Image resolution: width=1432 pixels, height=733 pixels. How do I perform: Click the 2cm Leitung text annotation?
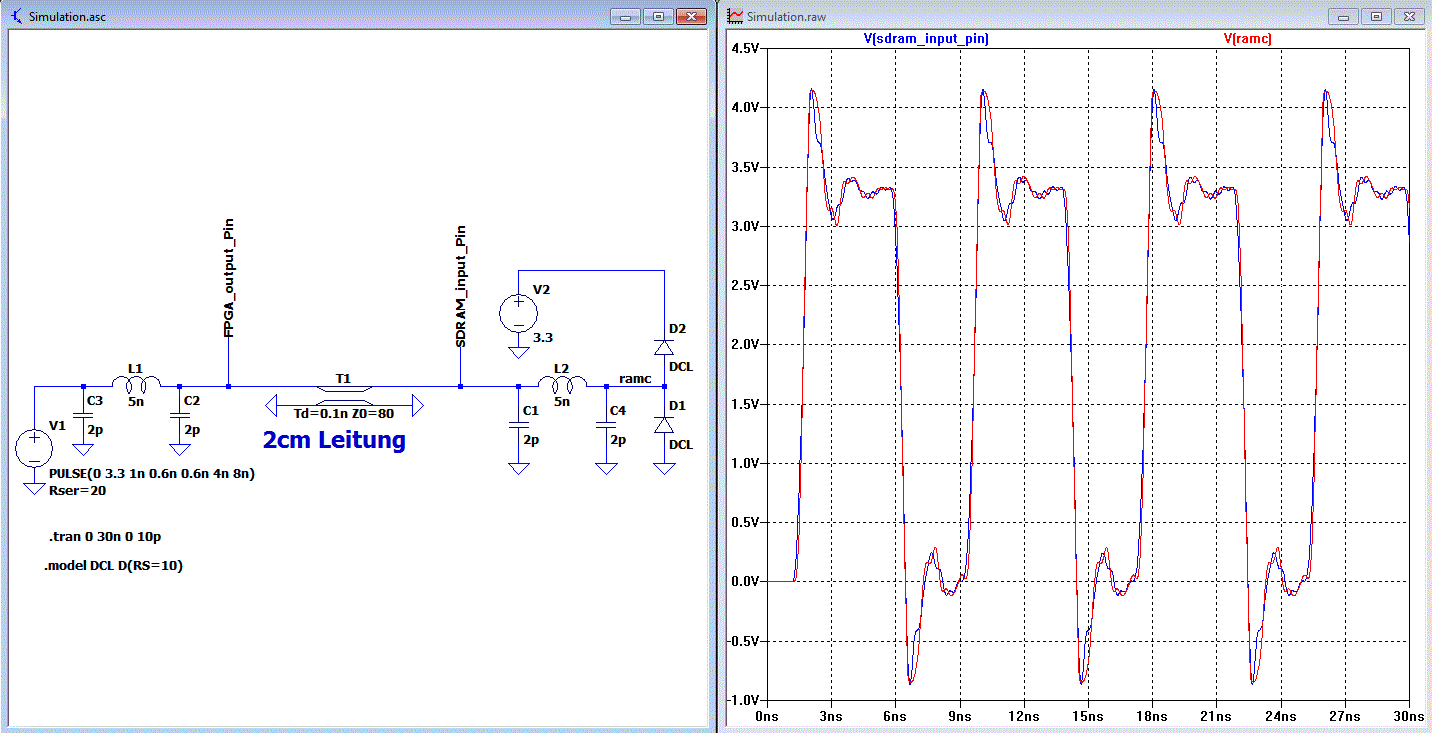point(334,440)
